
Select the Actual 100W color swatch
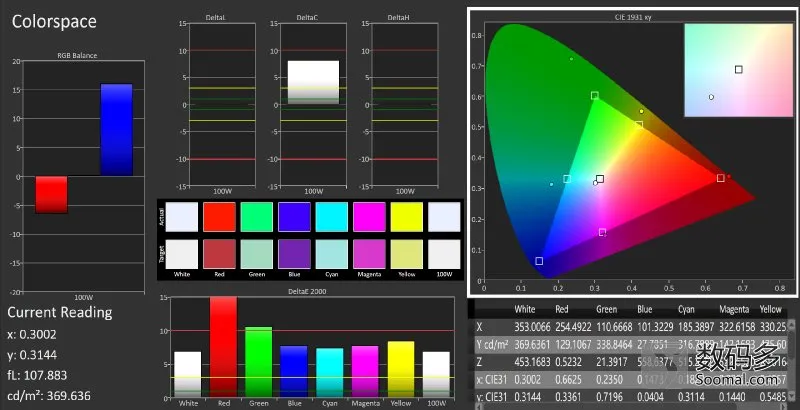(444, 217)
